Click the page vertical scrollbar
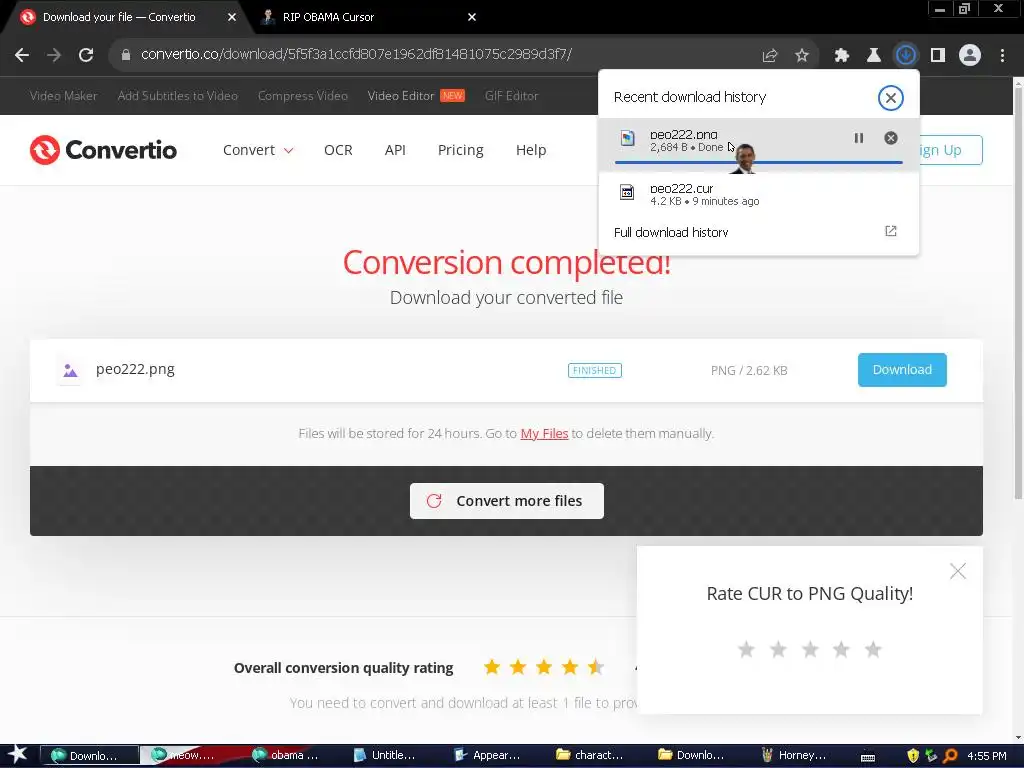 (x=1018, y=291)
